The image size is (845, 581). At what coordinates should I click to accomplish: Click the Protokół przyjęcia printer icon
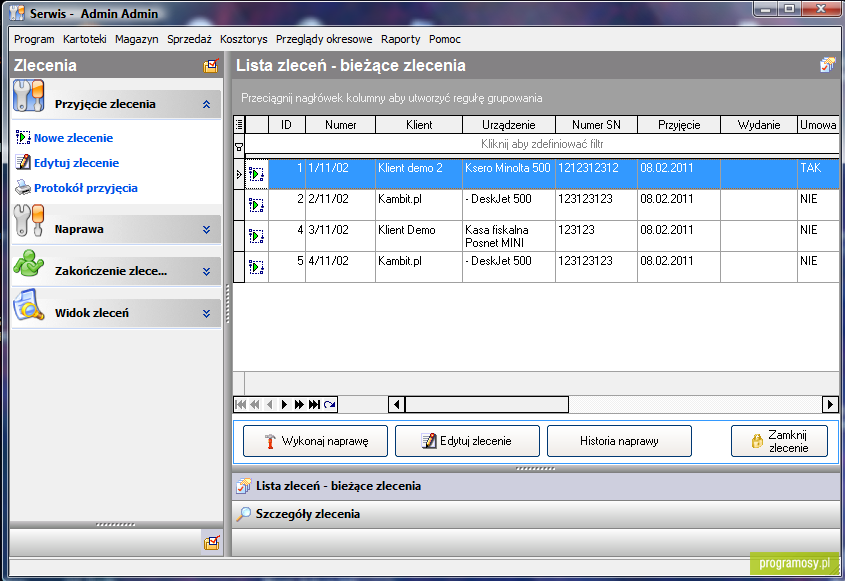23,188
